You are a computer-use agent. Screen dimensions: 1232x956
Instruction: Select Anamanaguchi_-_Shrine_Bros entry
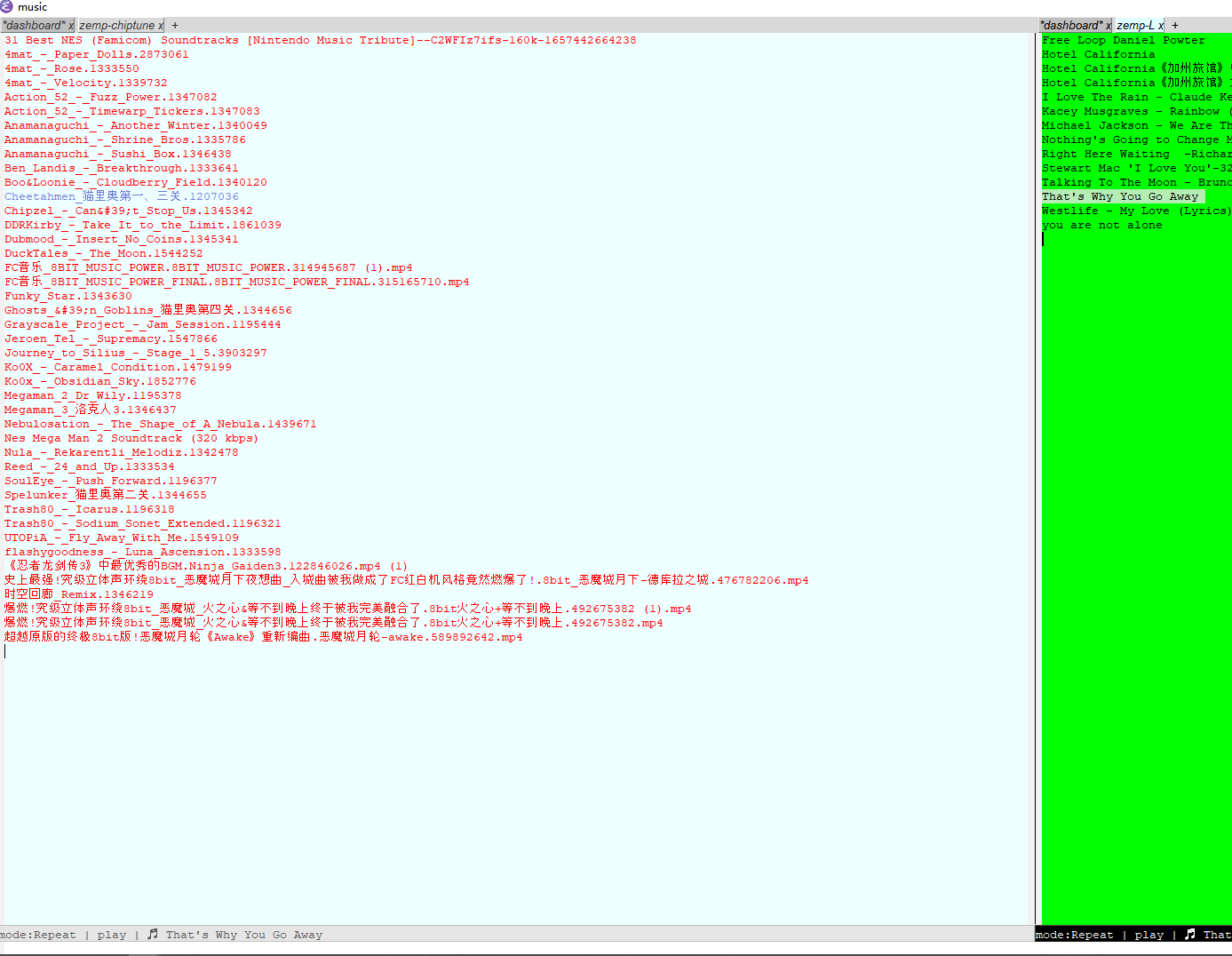[125, 139]
